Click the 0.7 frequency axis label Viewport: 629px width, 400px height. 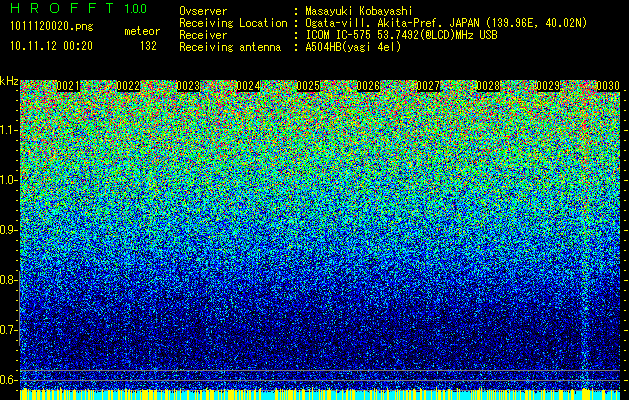(8, 330)
